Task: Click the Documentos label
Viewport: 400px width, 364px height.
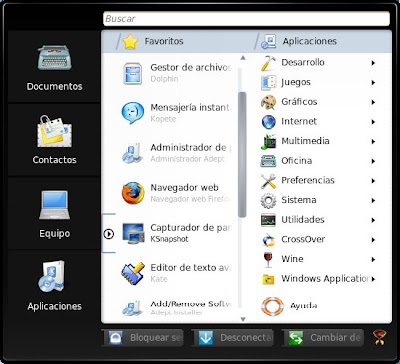Action: pyautogui.click(x=54, y=87)
